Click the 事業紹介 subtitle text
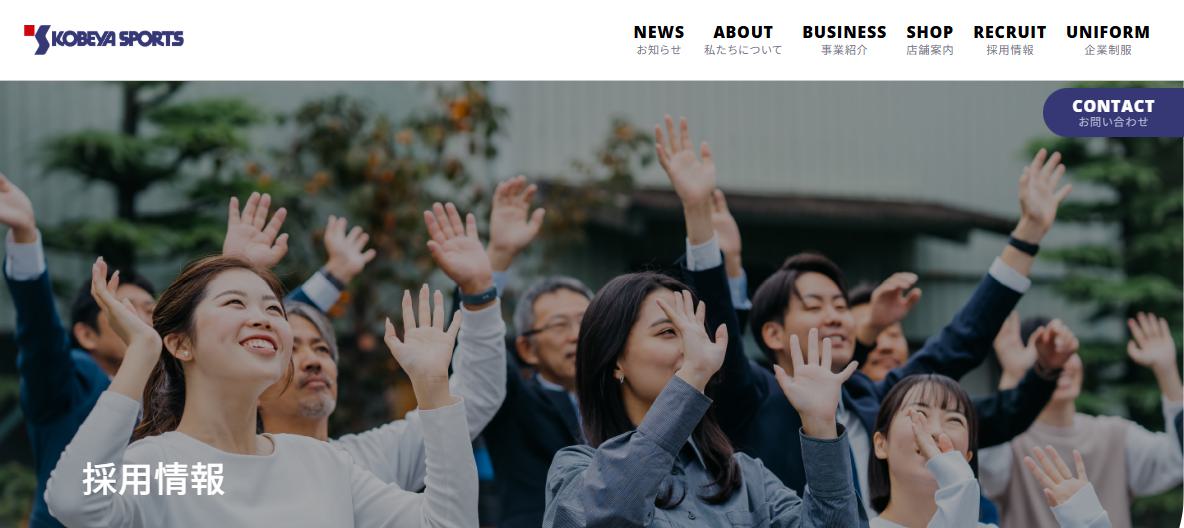This screenshot has width=1184, height=528. pos(844,50)
